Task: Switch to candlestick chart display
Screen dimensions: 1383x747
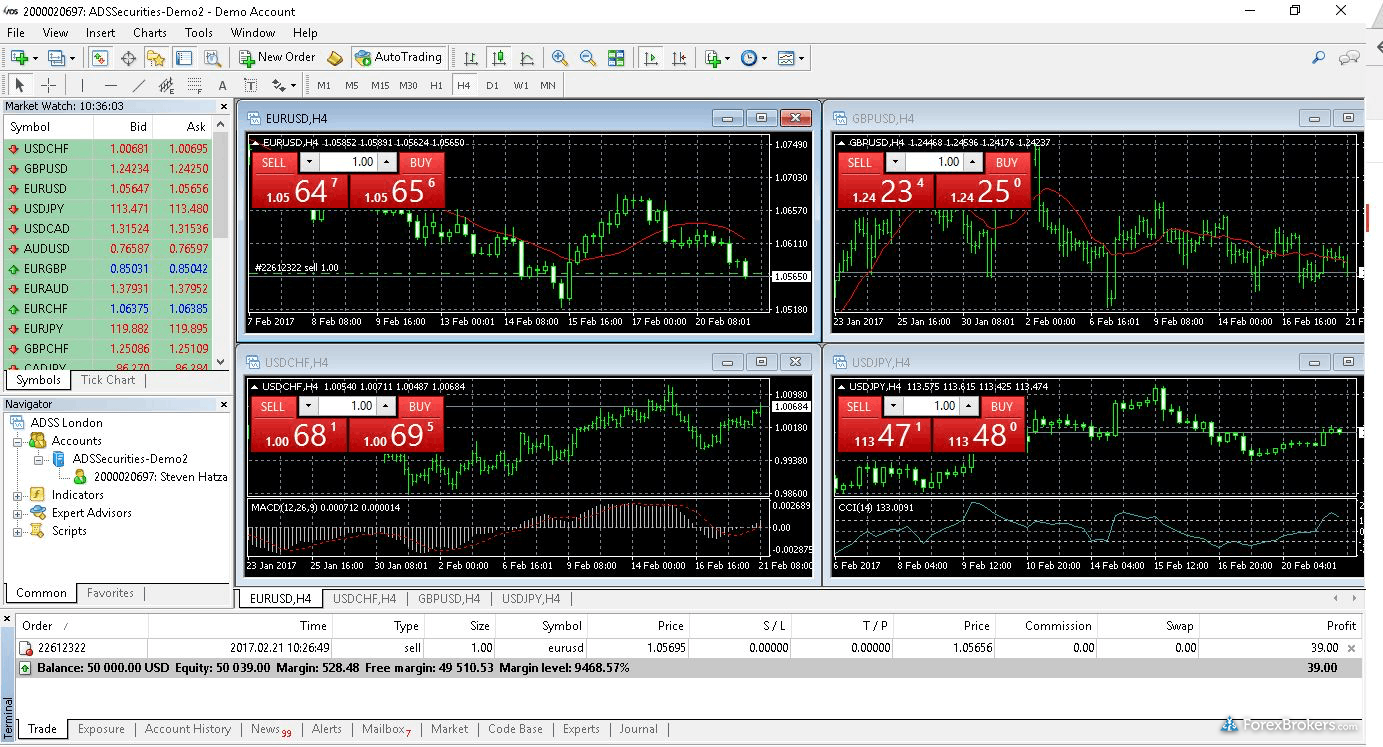Action: [x=499, y=58]
